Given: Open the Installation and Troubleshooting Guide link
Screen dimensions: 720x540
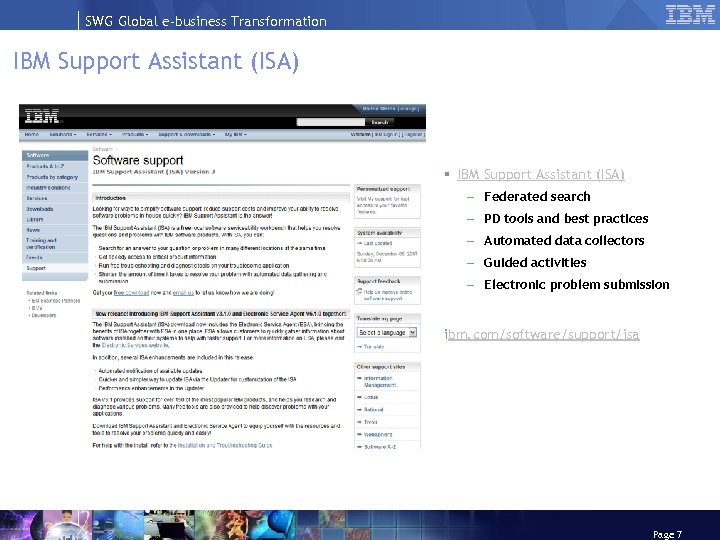Looking at the screenshot, I should (225, 445).
